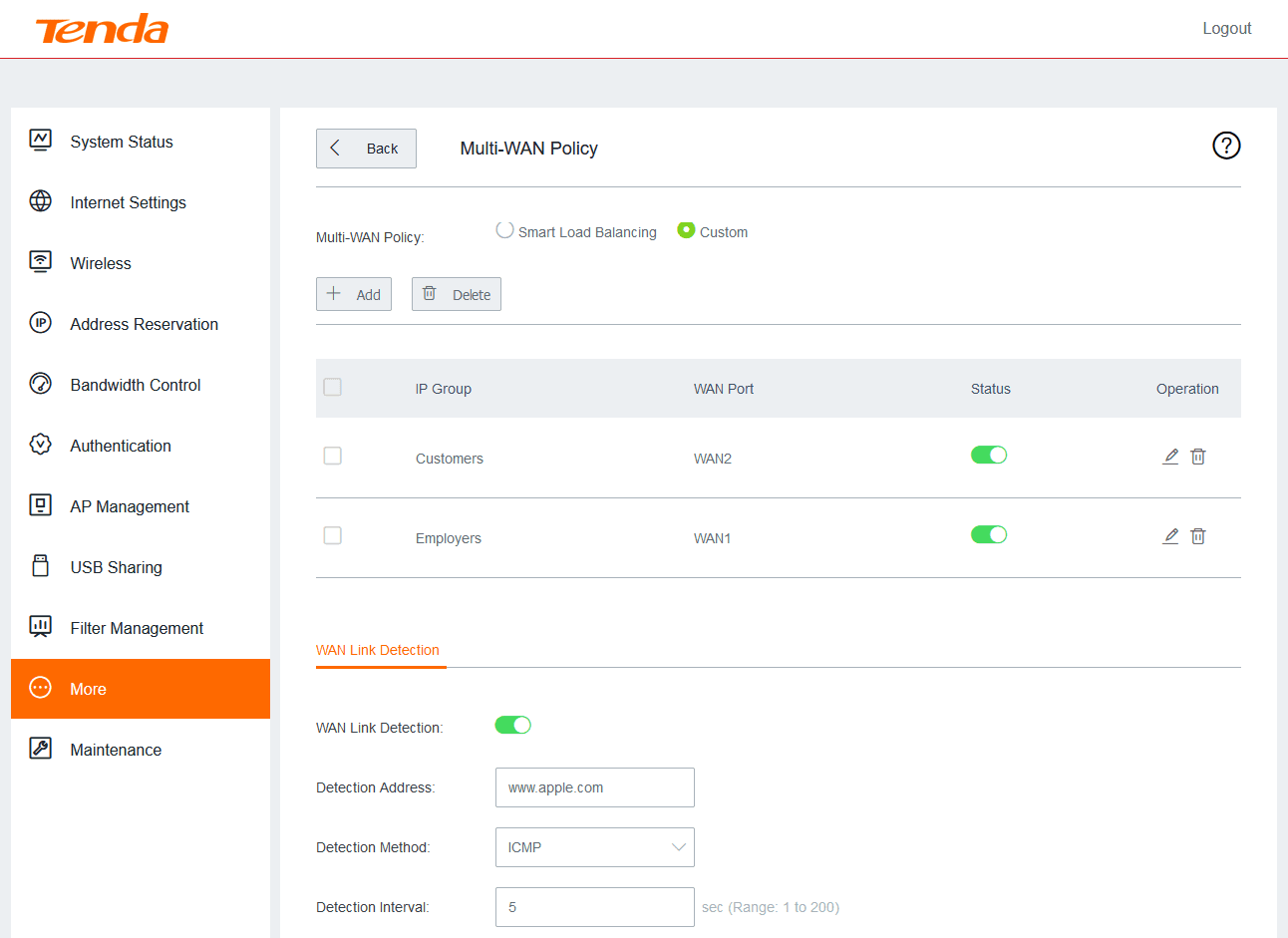Click the WAN Port column header
Image resolution: width=1288 pixels, height=938 pixels.
pos(724,389)
